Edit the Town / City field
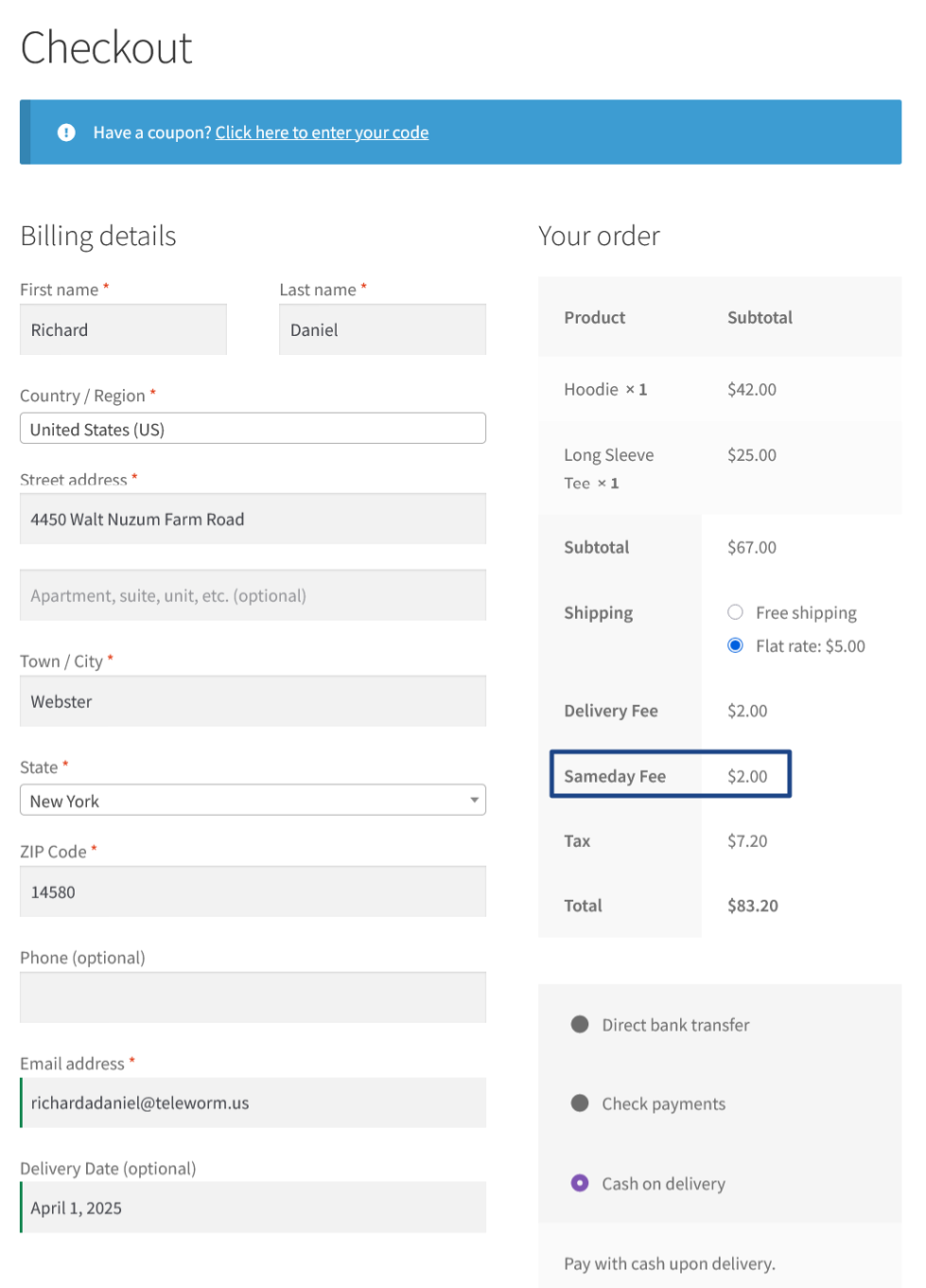Image resolution: width=926 pixels, height=1288 pixels. click(x=253, y=702)
